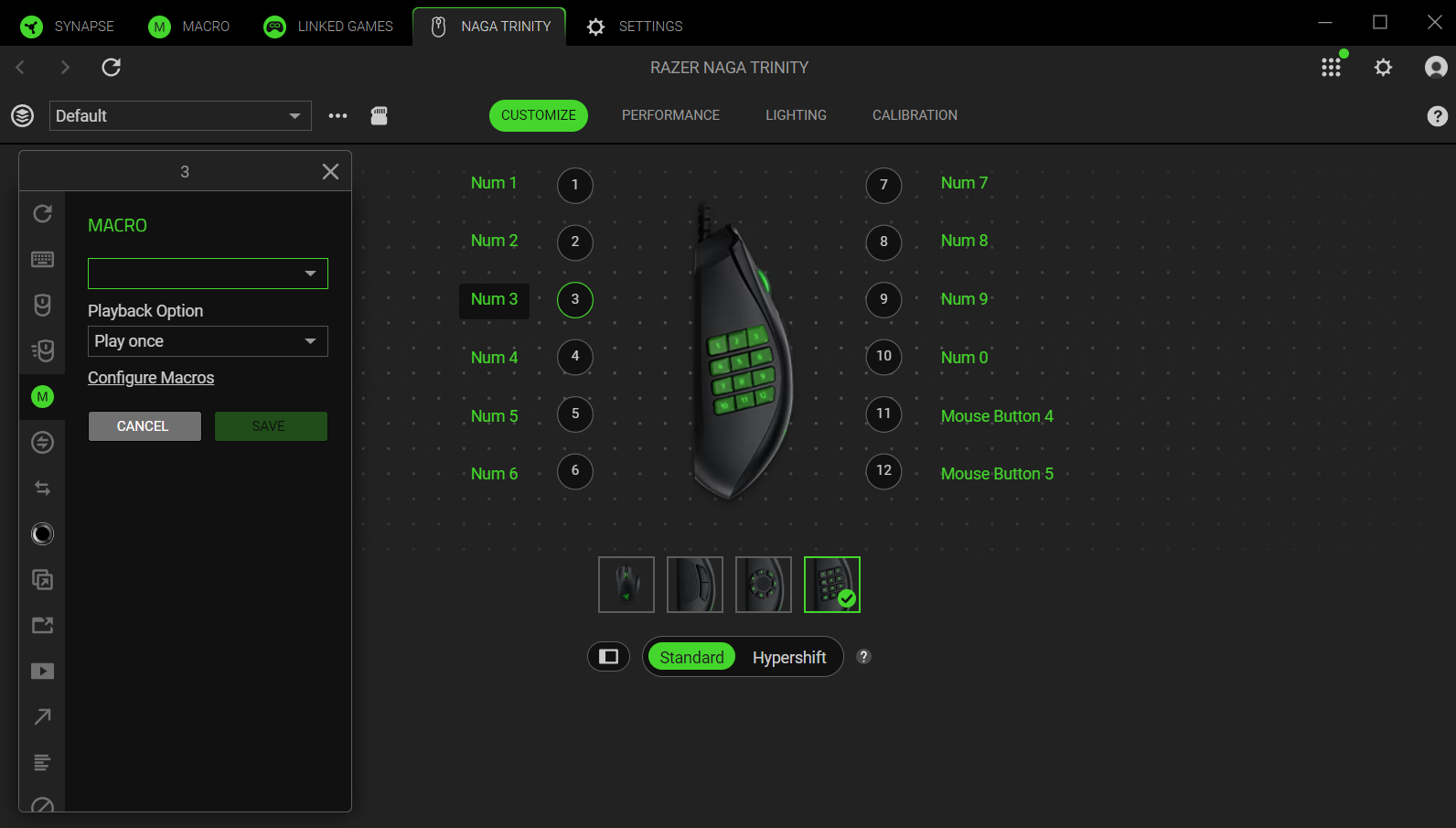Viewport: 1456px width, 828px height.
Task: Go back using the left arrow
Action: pyautogui.click(x=20, y=68)
